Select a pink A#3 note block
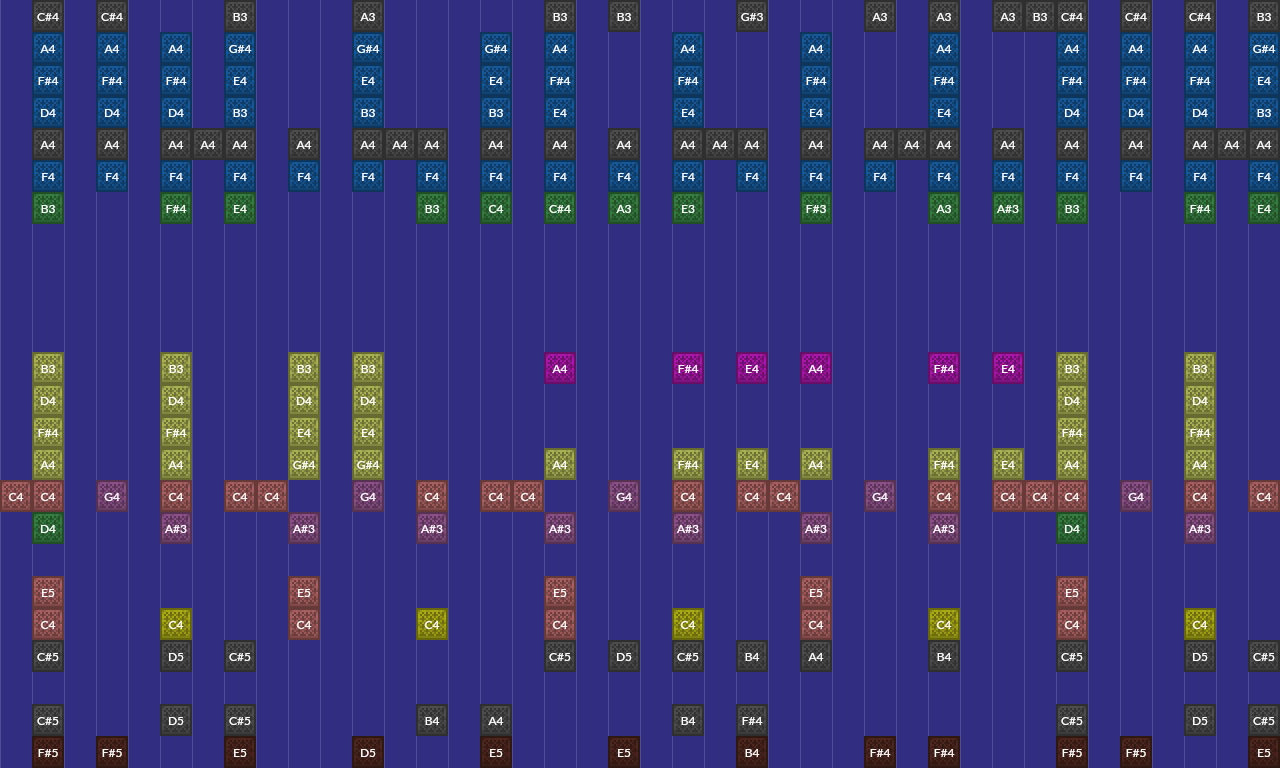The image size is (1280, 768). click(x=176, y=529)
